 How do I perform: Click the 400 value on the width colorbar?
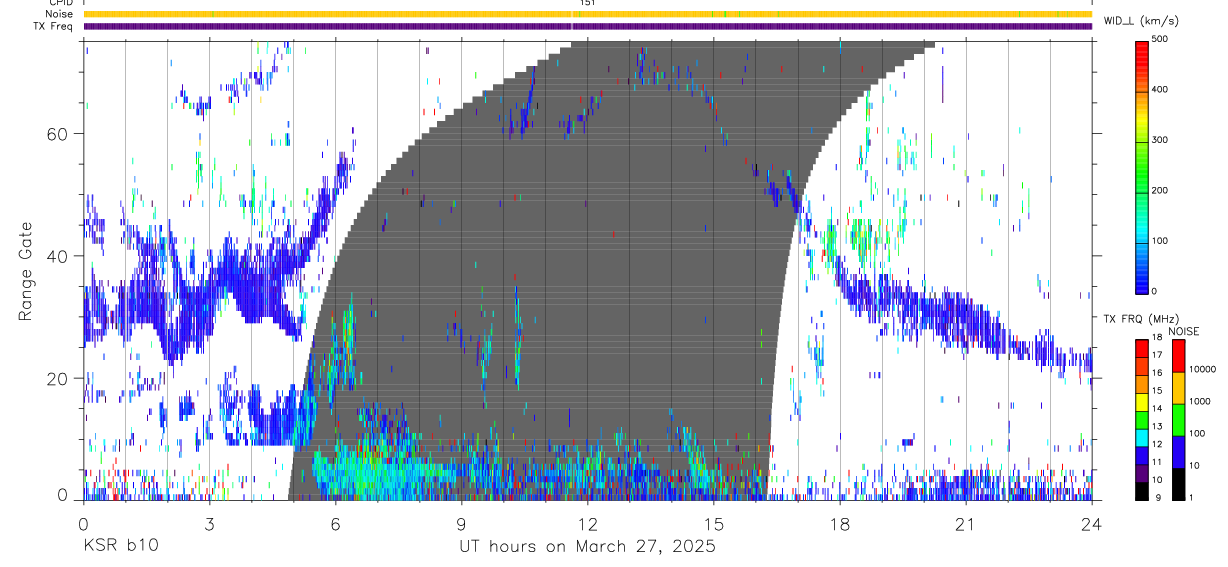(1160, 90)
